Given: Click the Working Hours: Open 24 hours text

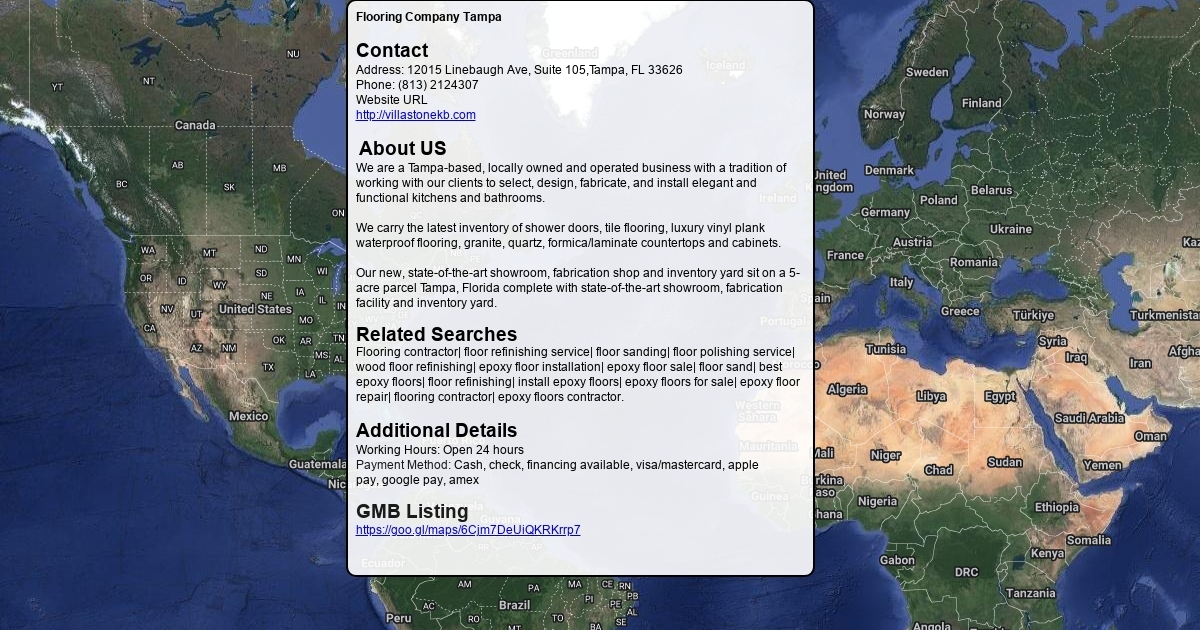Looking at the screenshot, I should click(439, 450).
